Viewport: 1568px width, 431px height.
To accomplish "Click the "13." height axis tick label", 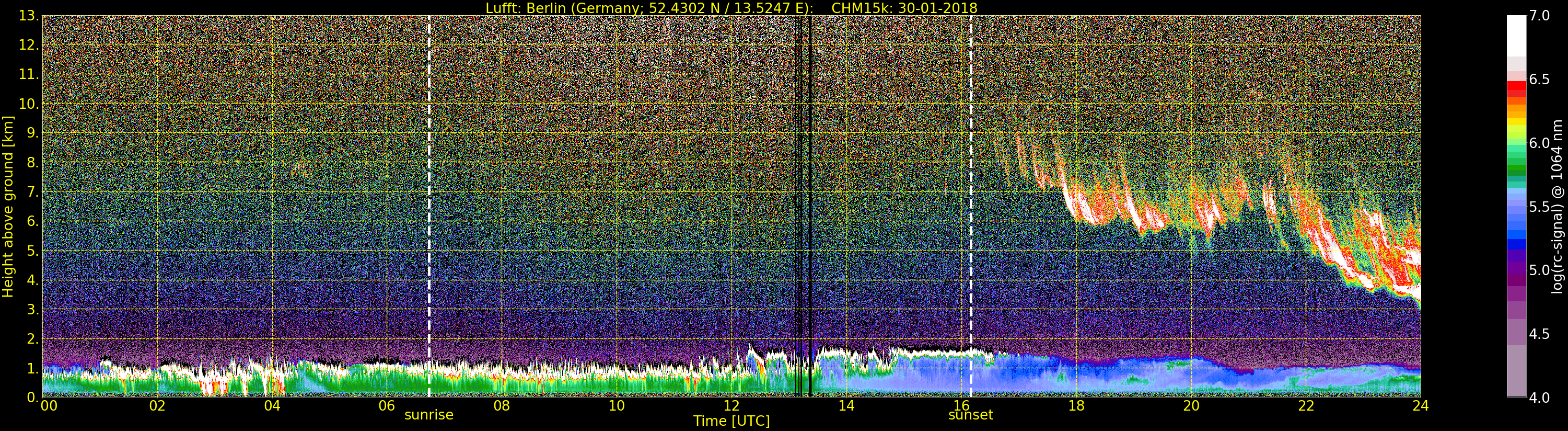I will pos(29,16).
